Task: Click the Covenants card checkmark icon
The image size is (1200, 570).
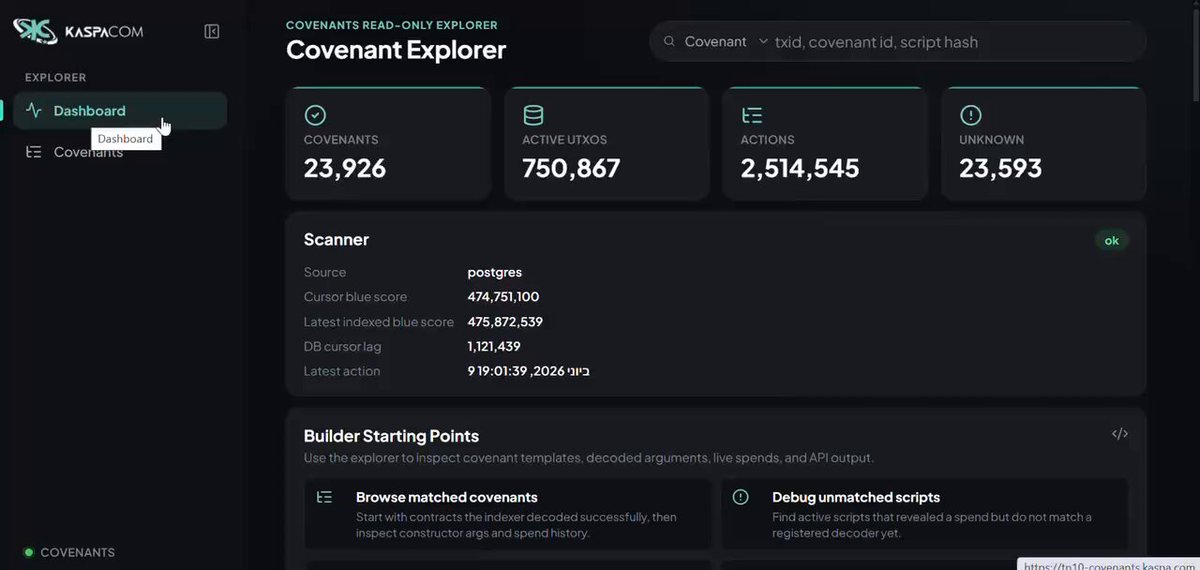Action: [315, 115]
